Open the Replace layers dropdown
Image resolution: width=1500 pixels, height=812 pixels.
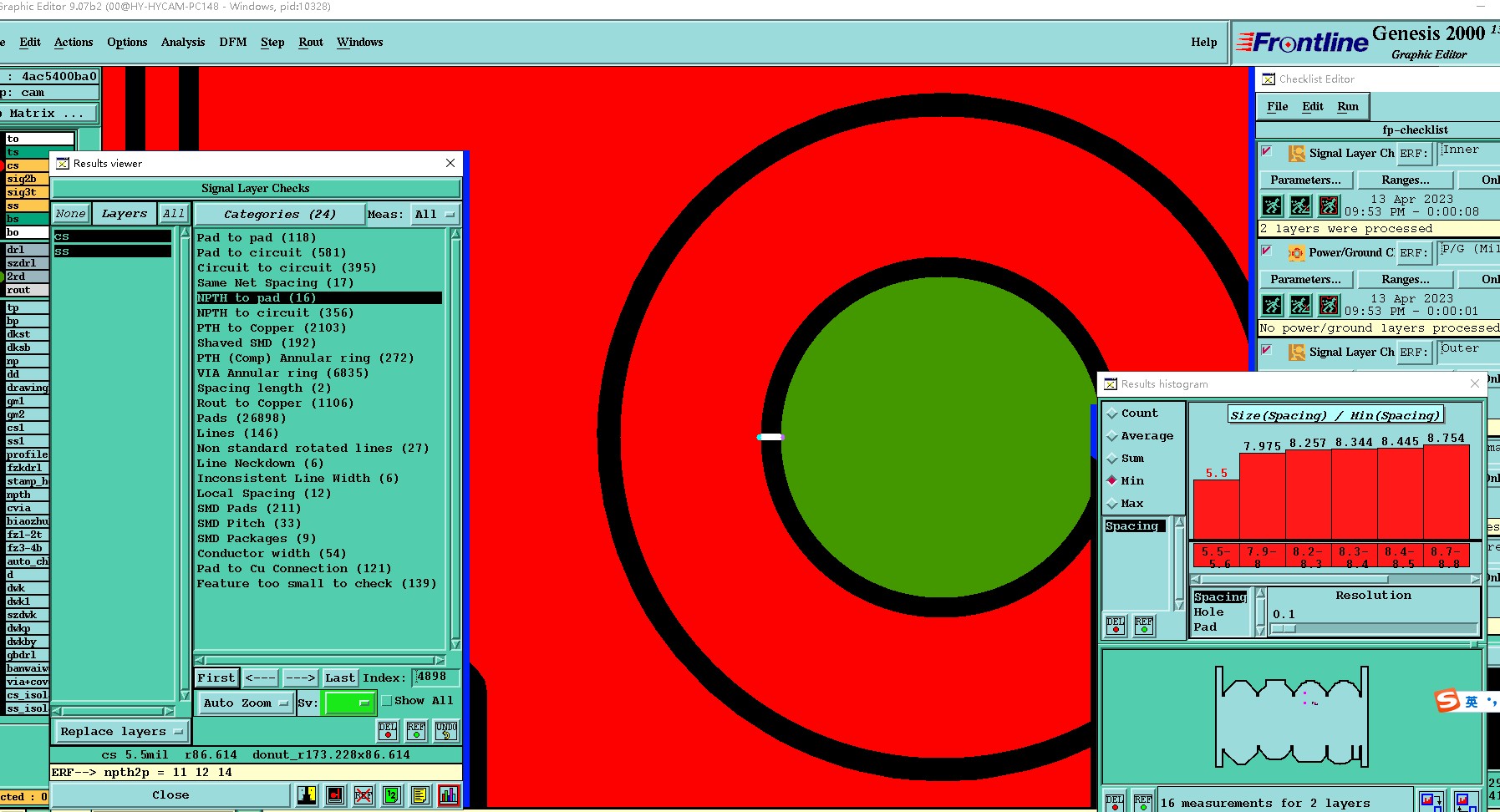click(x=122, y=732)
